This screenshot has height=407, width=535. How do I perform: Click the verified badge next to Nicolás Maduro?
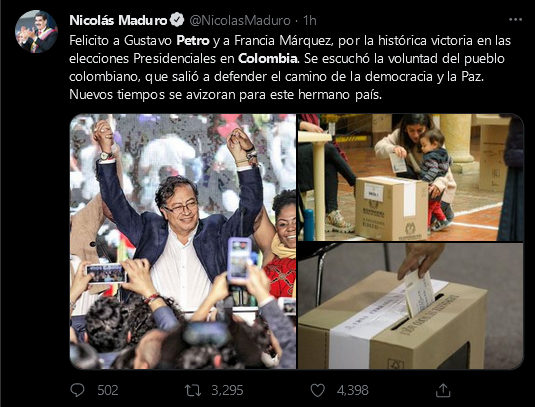[x=177, y=20]
